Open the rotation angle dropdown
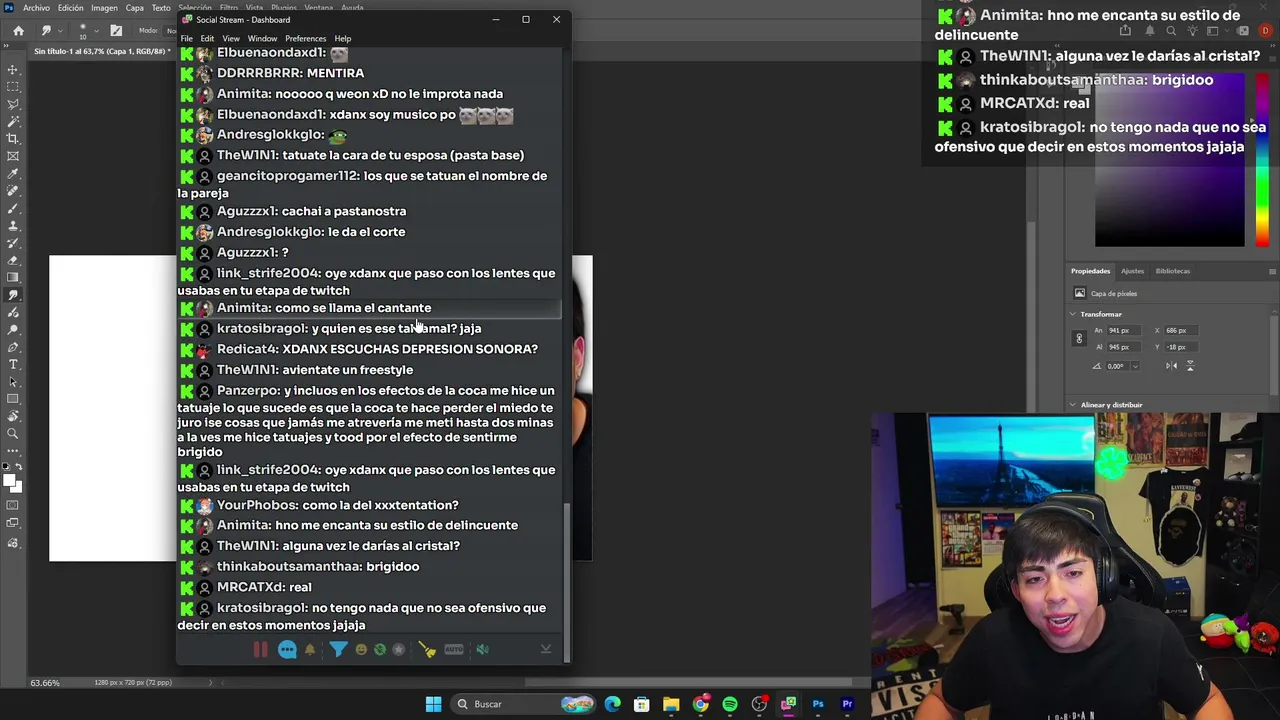Screen dimensions: 1280x720 tap(1134, 366)
